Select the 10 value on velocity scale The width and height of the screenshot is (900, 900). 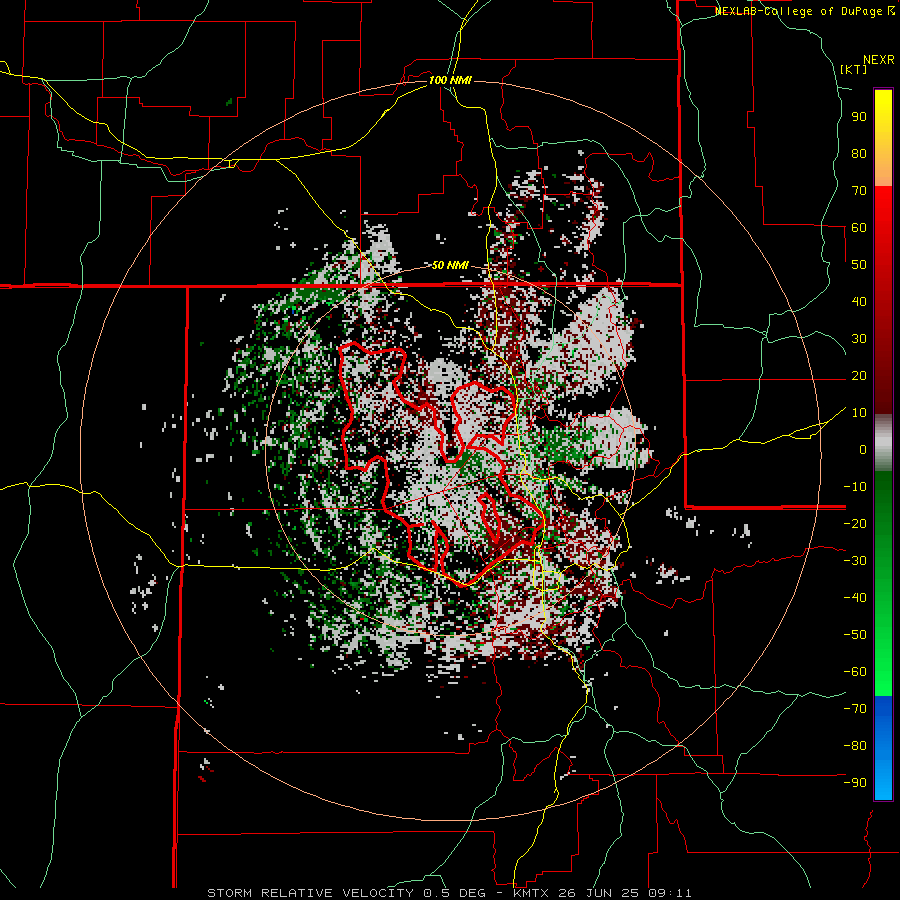point(859,413)
